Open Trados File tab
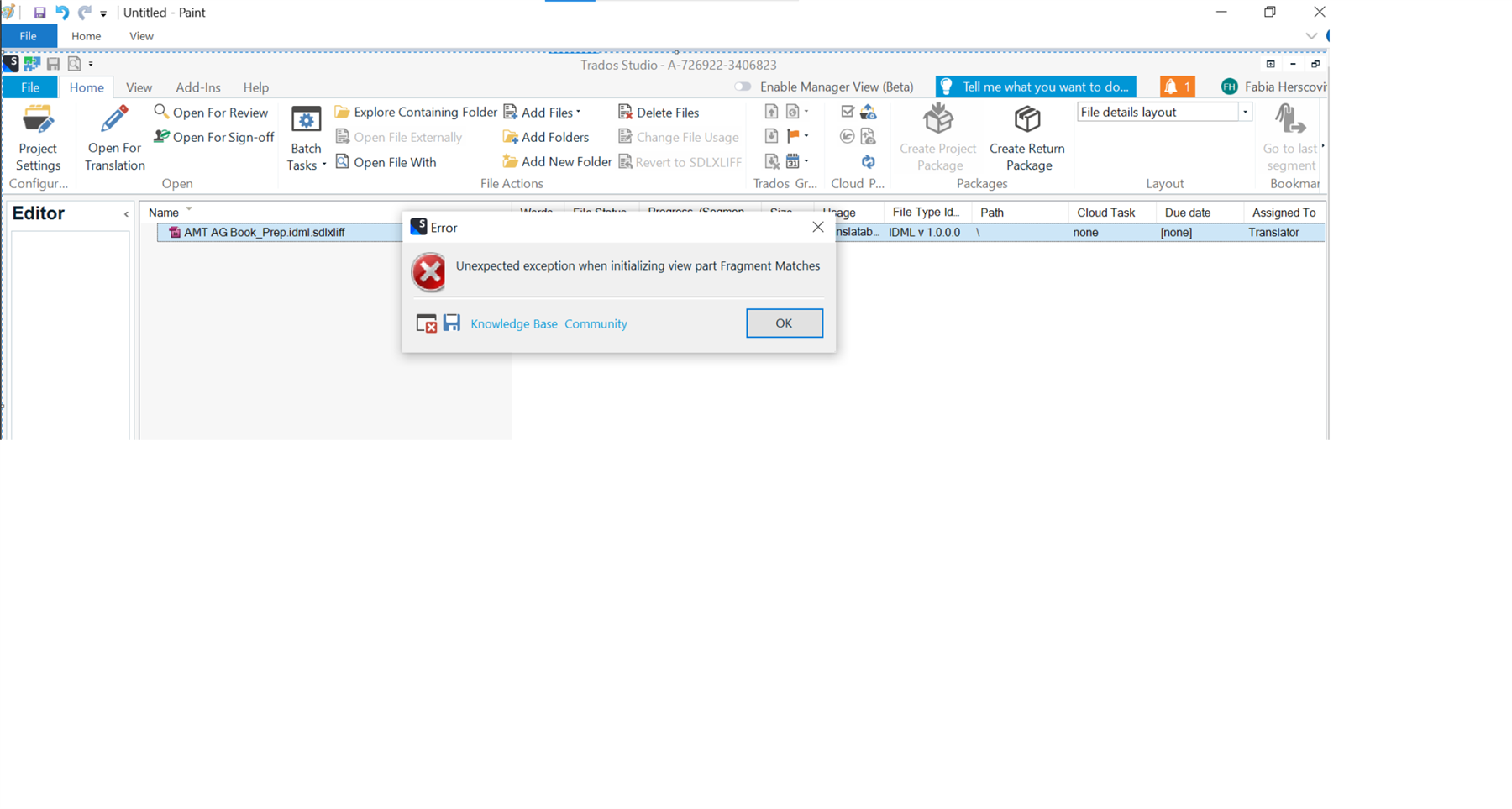Image resolution: width=1512 pixels, height=809 pixels. click(29, 87)
